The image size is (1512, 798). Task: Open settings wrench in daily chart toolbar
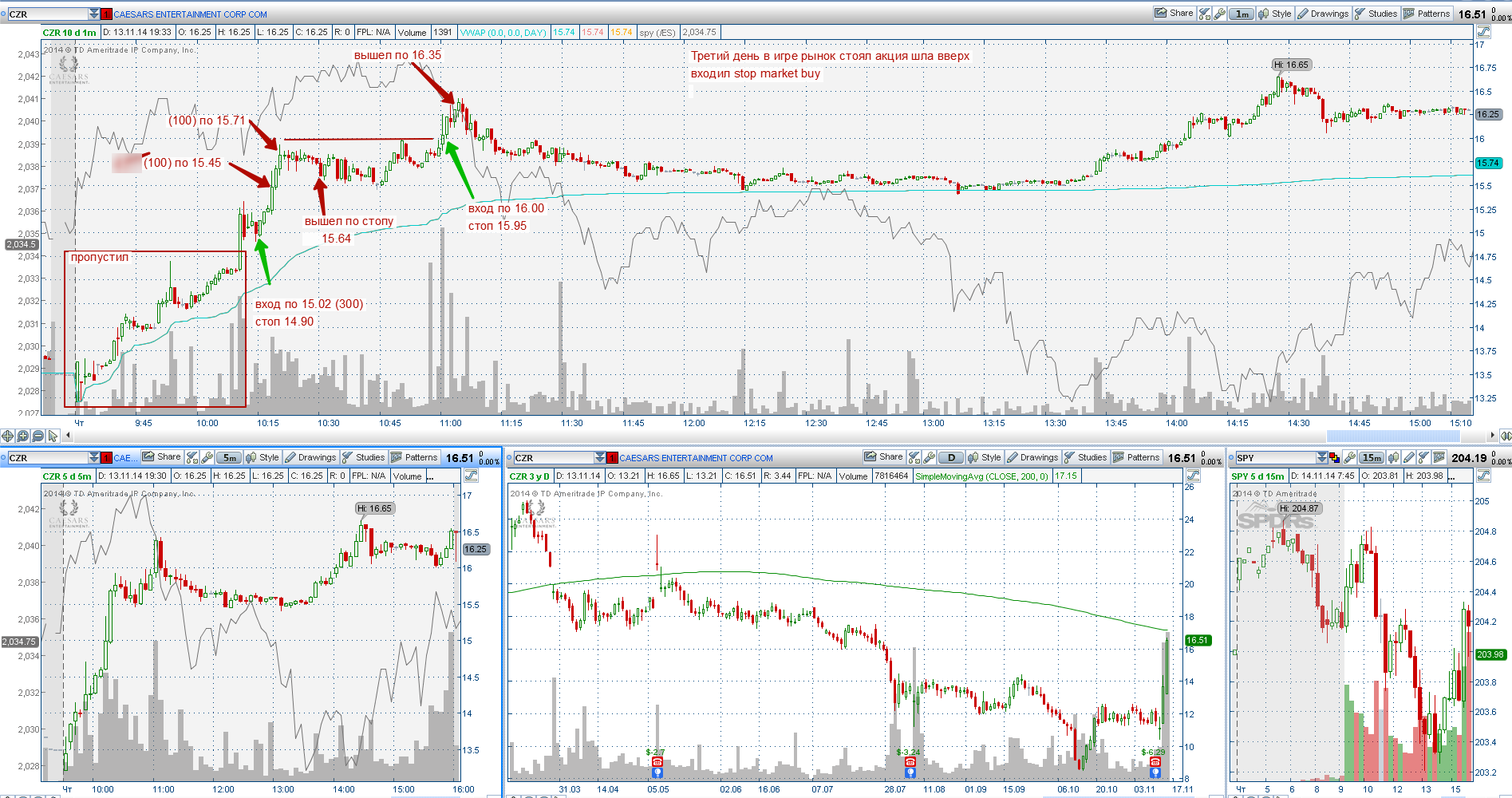[x=929, y=457]
